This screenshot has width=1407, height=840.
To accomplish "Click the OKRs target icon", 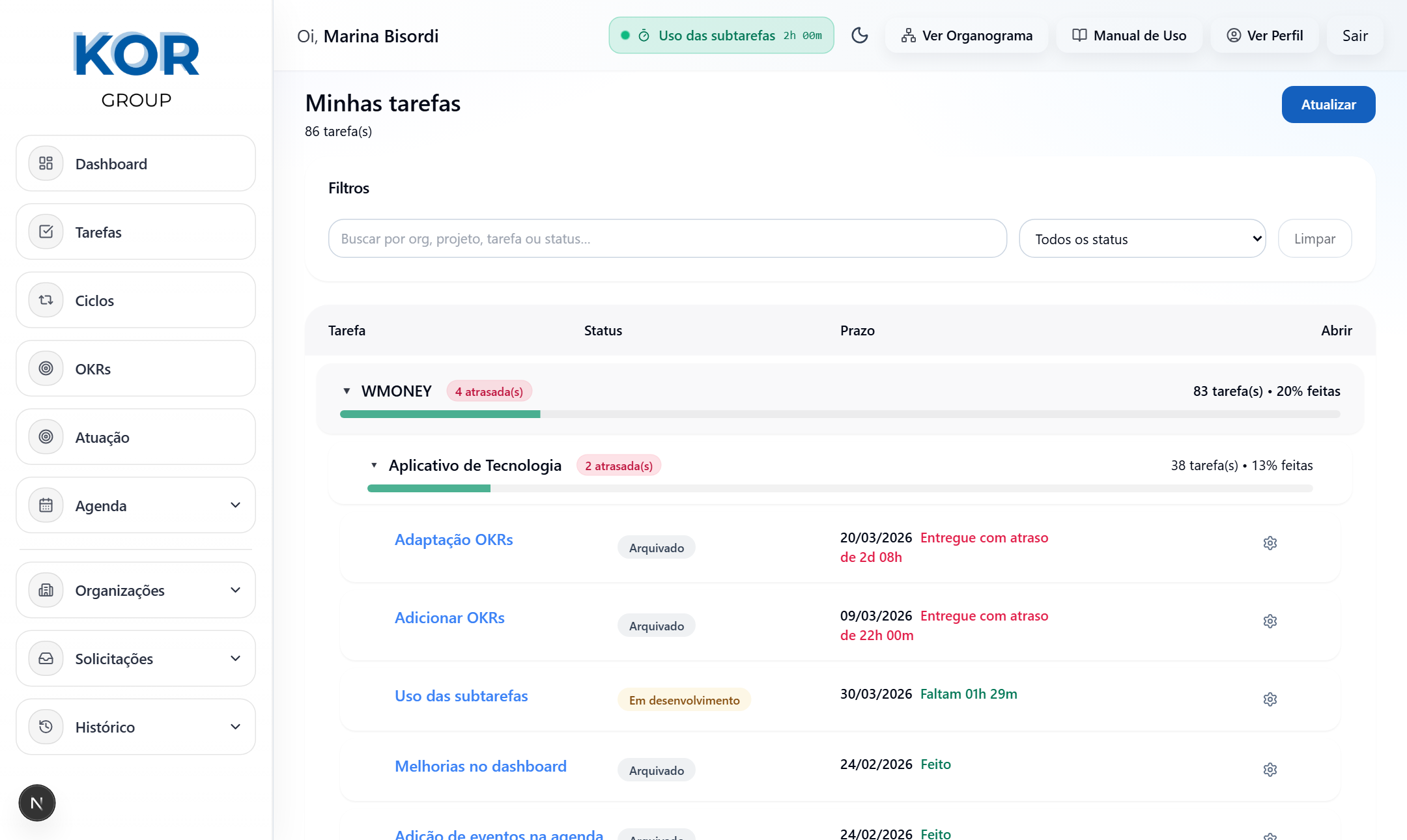I will (46, 369).
